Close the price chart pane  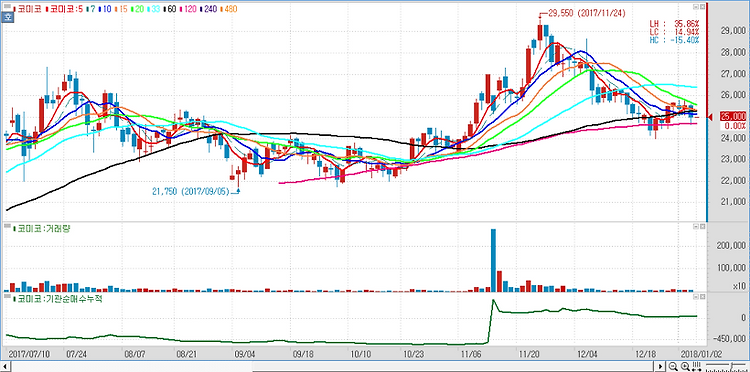click(702, 7)
